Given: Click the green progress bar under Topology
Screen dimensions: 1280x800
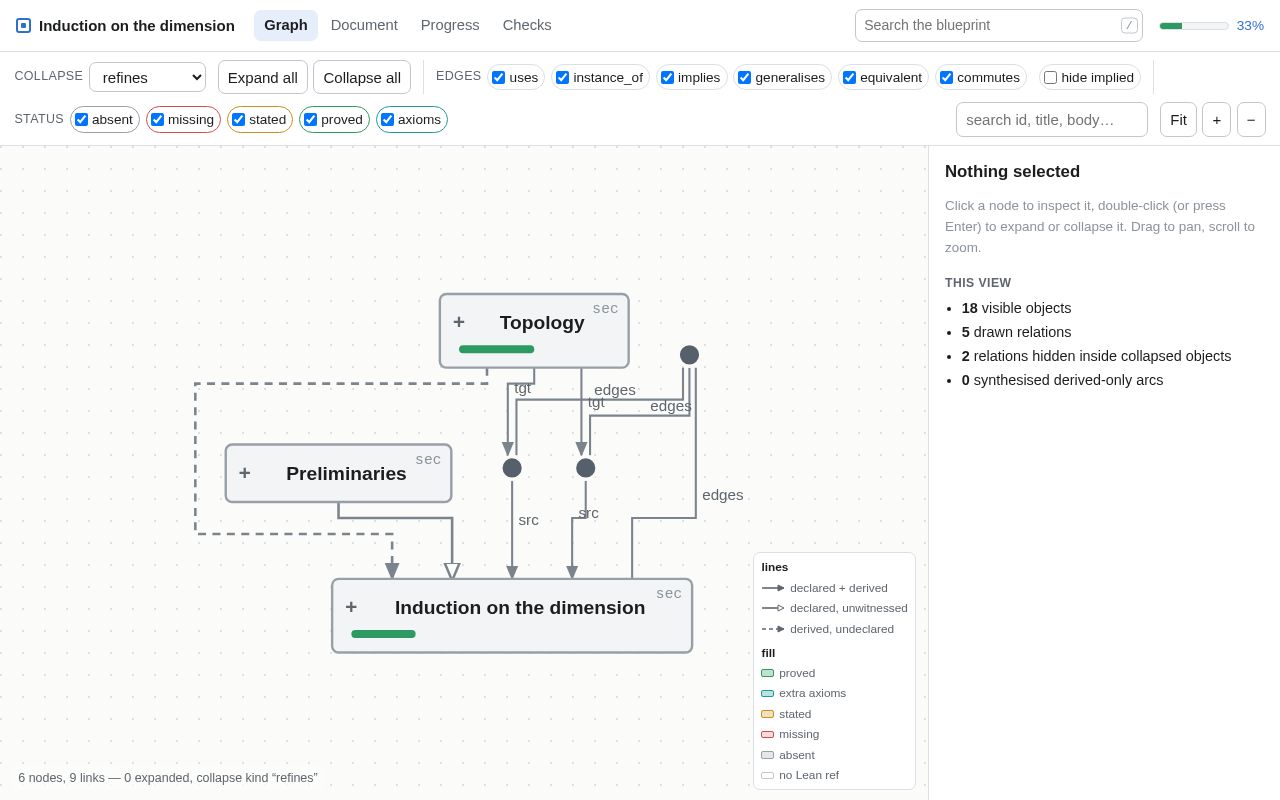Looking at the screenshot, I should tap(497, 349).
